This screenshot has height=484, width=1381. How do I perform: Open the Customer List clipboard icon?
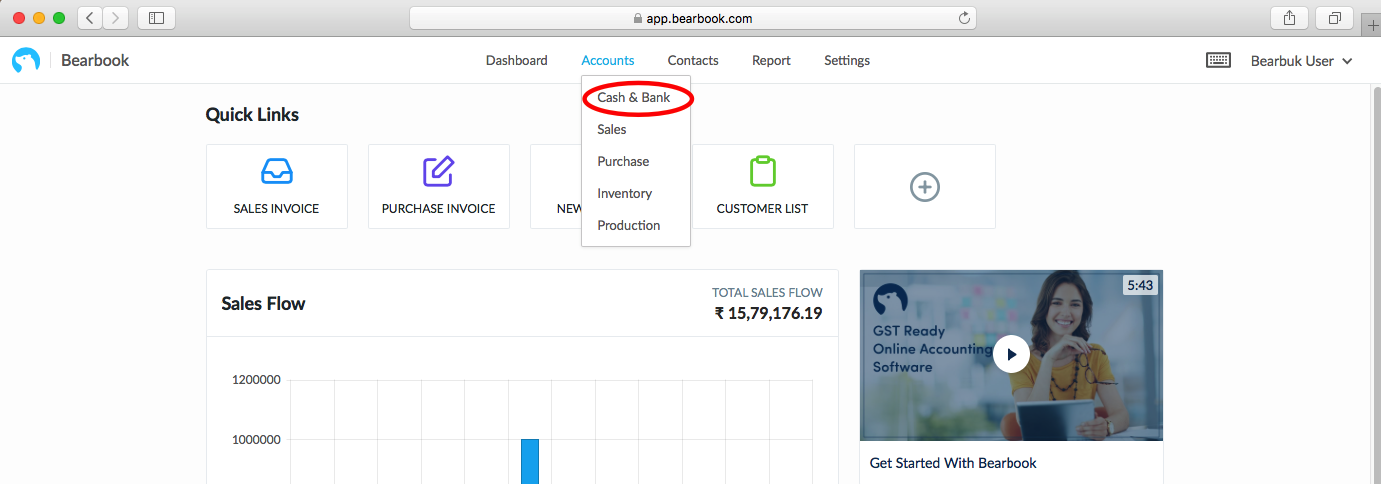(763, 171)
